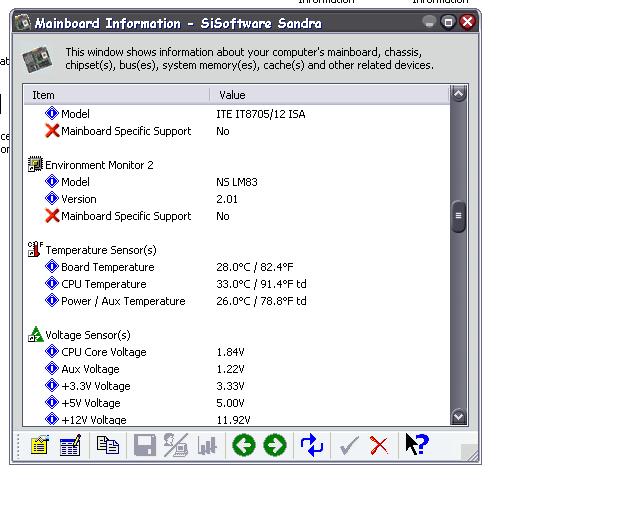640x512 pixels.
Task: Close the Mainboard Information window
Action: coord(467,22)
